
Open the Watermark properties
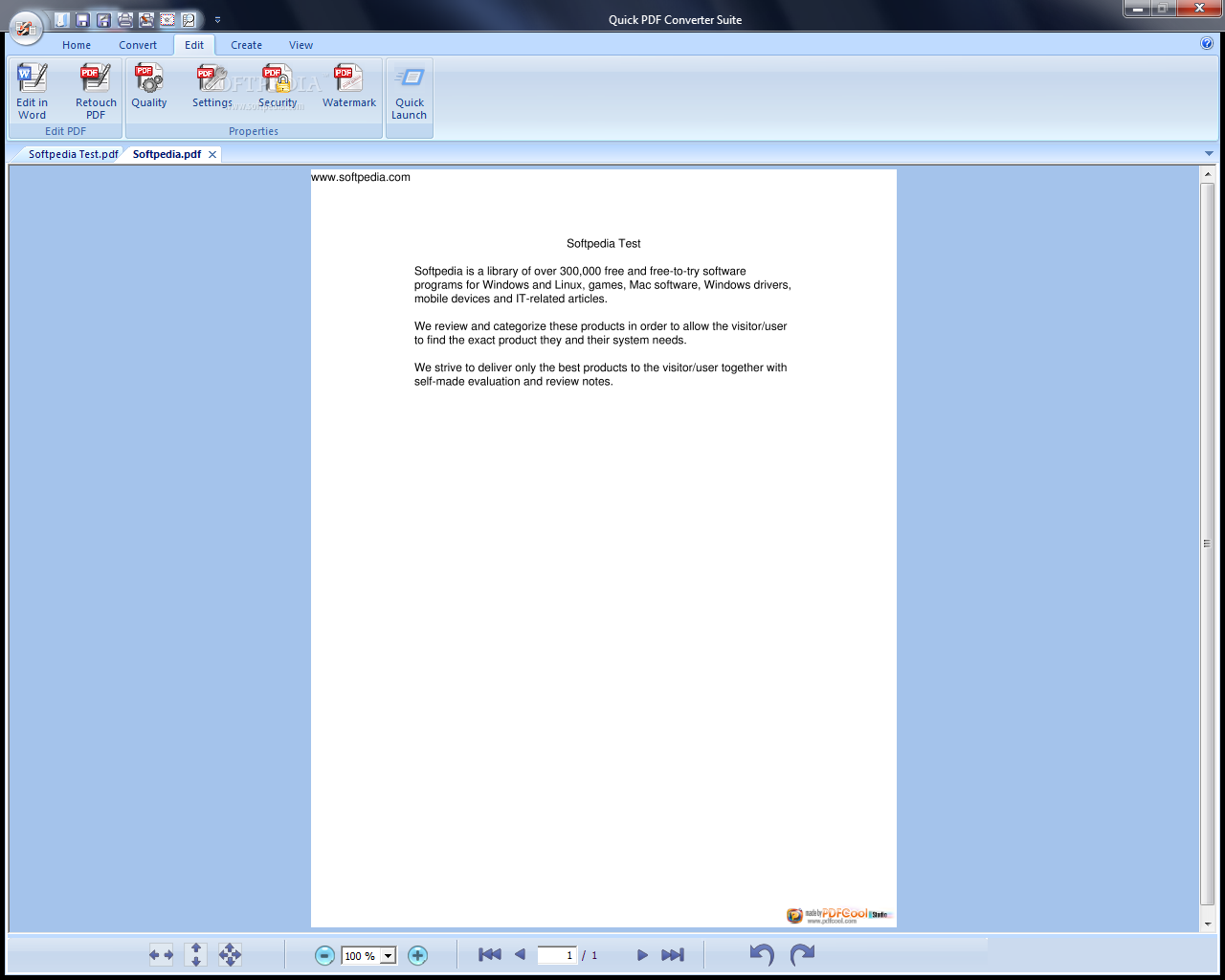[x=349, y=86]
